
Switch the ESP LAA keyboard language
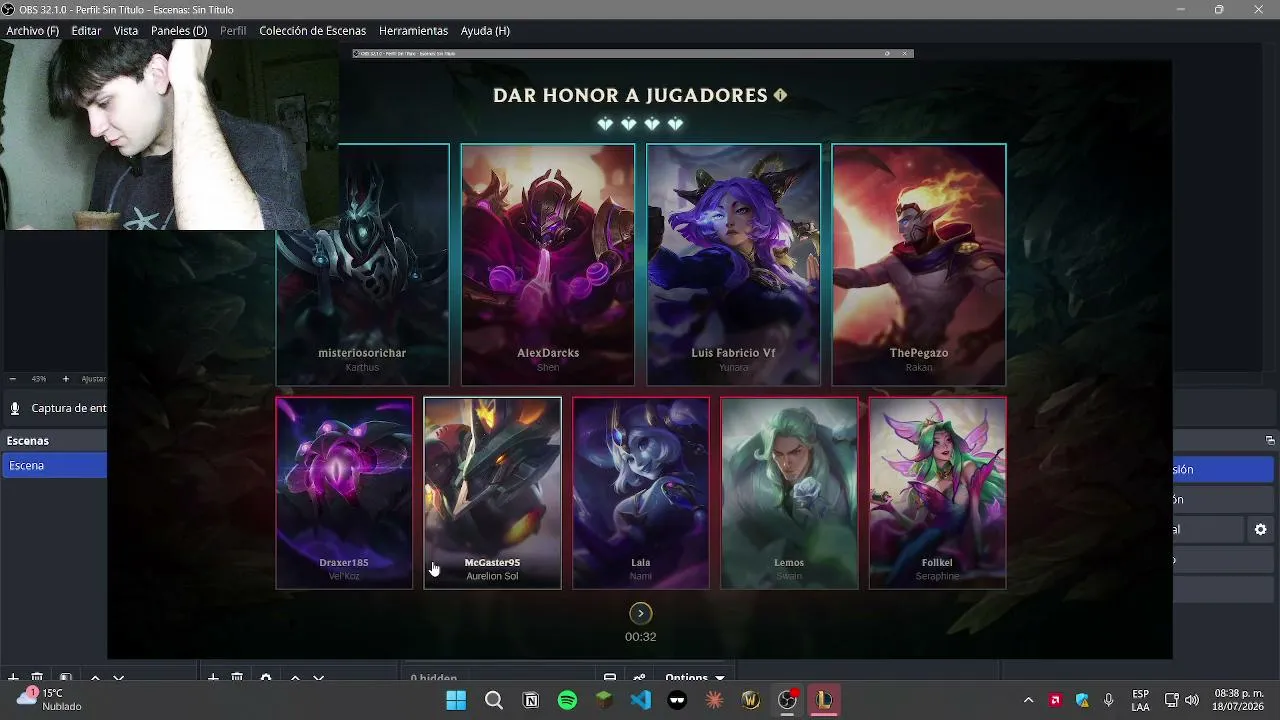(1140, 700)
